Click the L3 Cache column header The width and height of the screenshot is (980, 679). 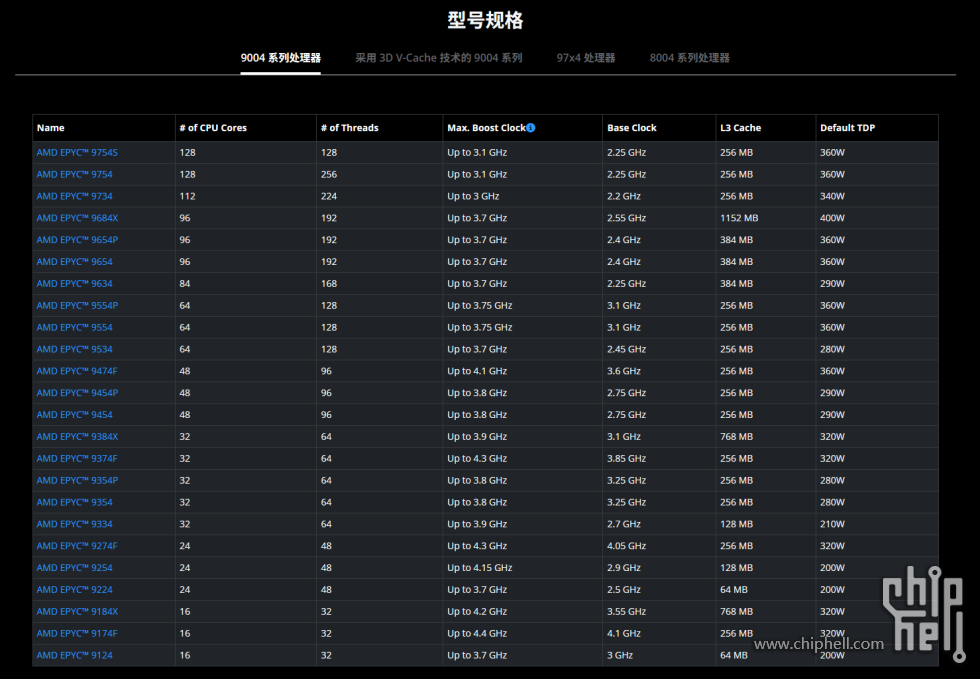pyautogui.click(x=741, y=128)
